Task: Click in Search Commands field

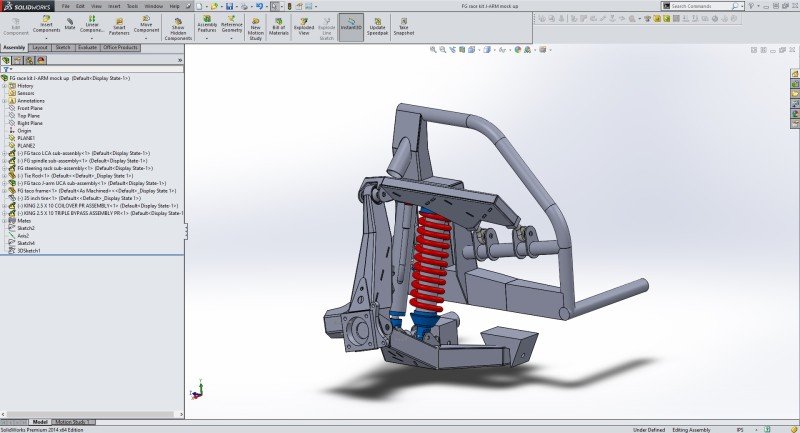Action: 701,6
